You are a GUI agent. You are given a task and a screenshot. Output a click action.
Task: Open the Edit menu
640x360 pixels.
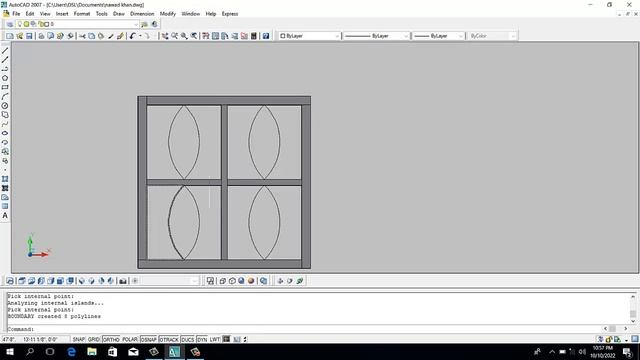pos(30,14)
